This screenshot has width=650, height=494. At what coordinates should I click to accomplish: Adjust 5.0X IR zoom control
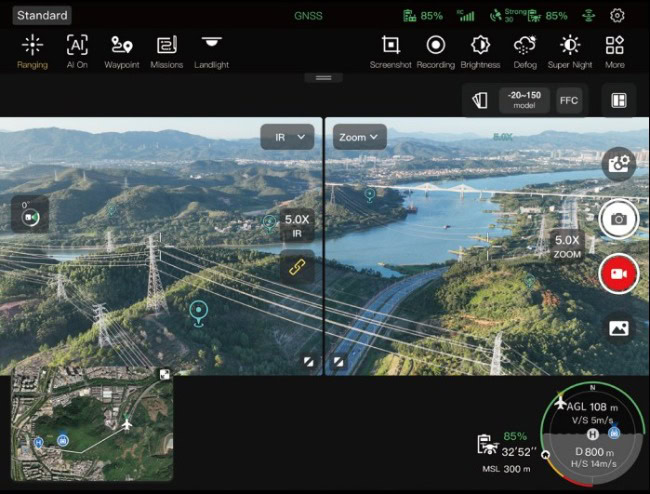pos(297,225)
